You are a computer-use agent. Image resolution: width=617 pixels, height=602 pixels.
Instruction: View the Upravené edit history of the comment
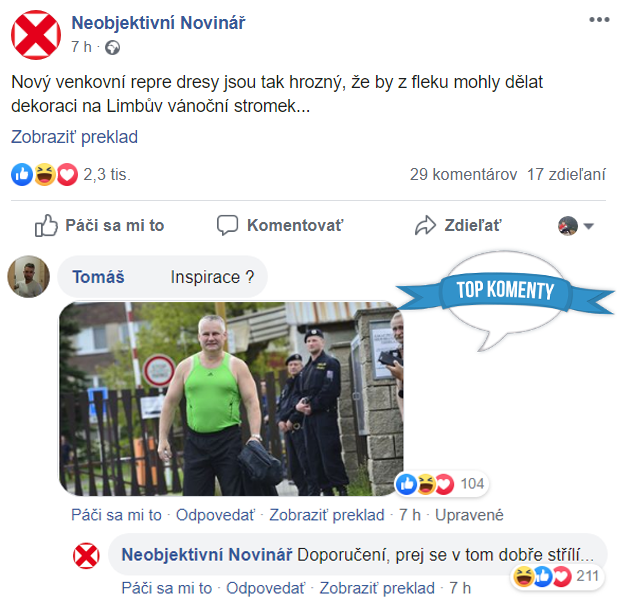pyautogui.click(x=469, y=515)
